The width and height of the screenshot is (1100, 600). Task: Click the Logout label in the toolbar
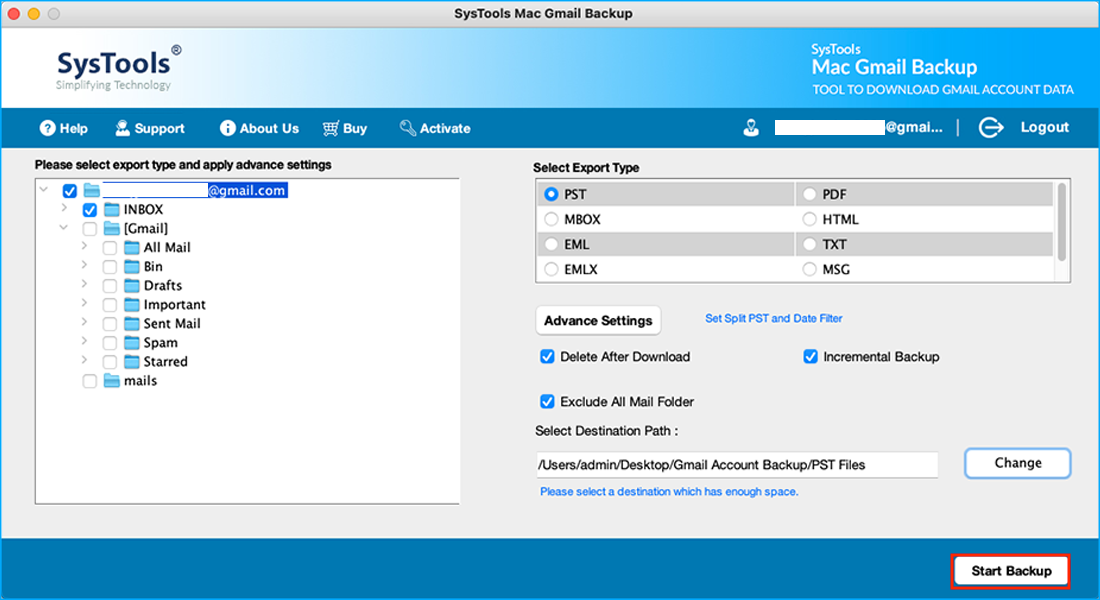[1045, 127]
